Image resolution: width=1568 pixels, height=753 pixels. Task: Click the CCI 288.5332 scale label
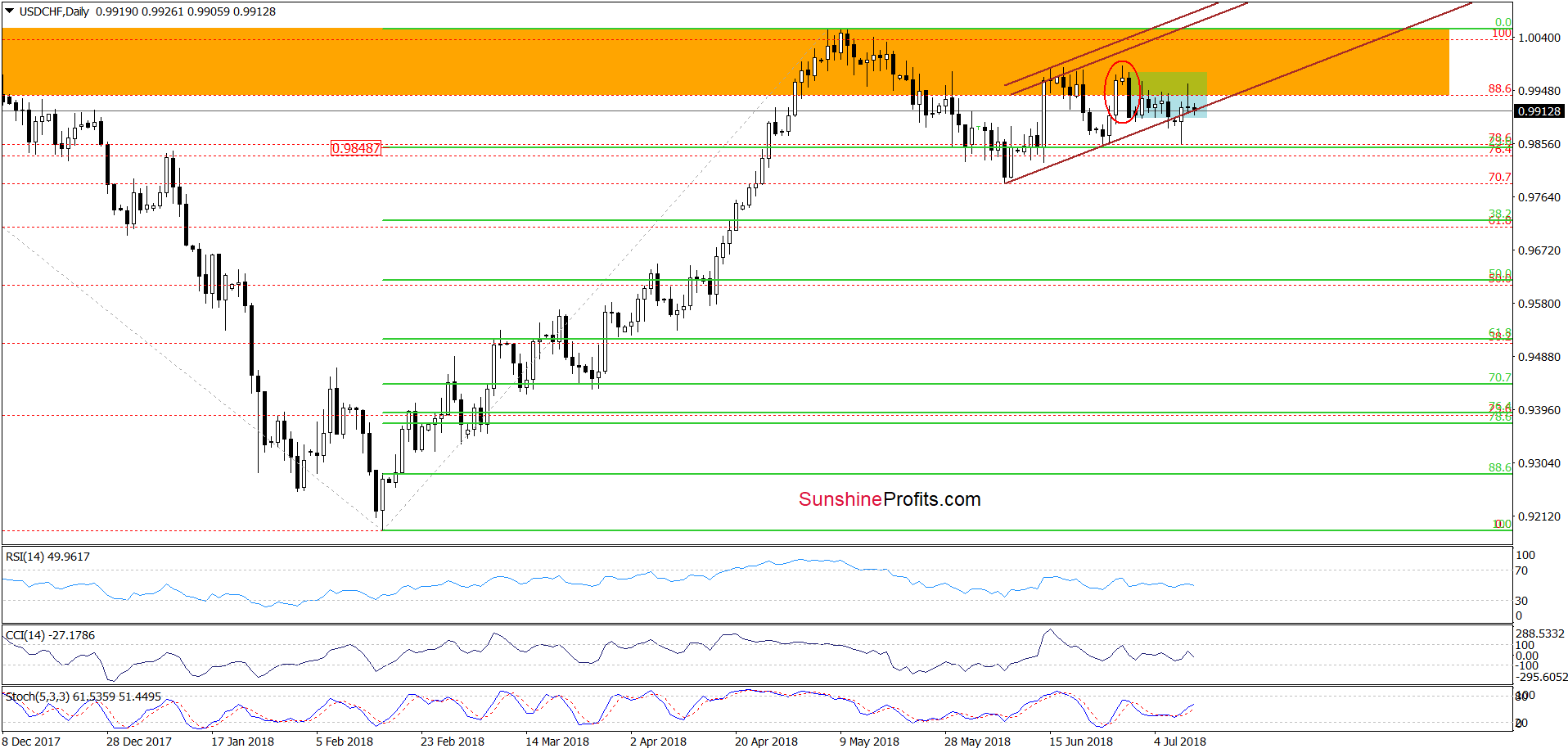pos(1540,634)
